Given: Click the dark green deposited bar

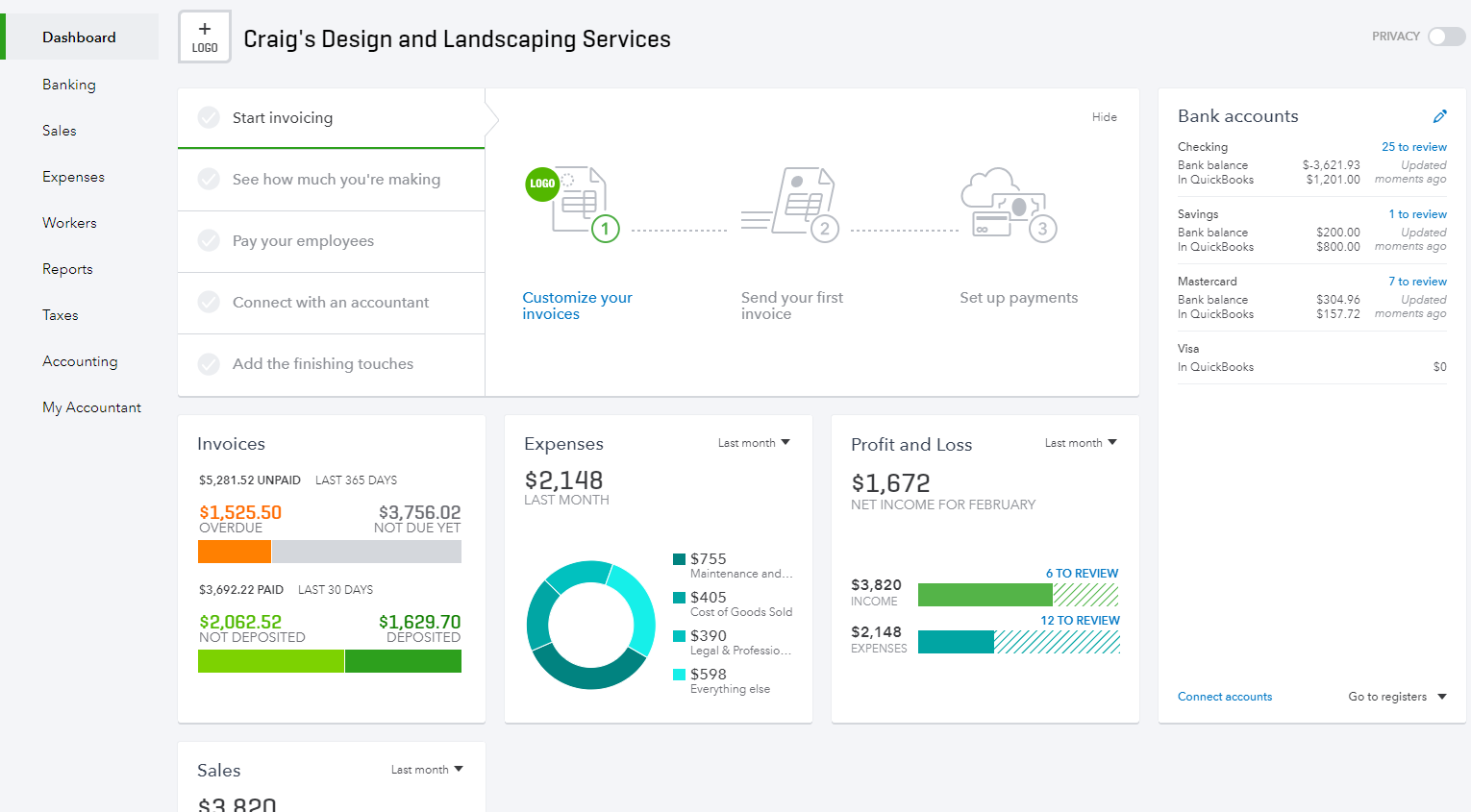Looking at the screenshot, I should pos(403,661).
